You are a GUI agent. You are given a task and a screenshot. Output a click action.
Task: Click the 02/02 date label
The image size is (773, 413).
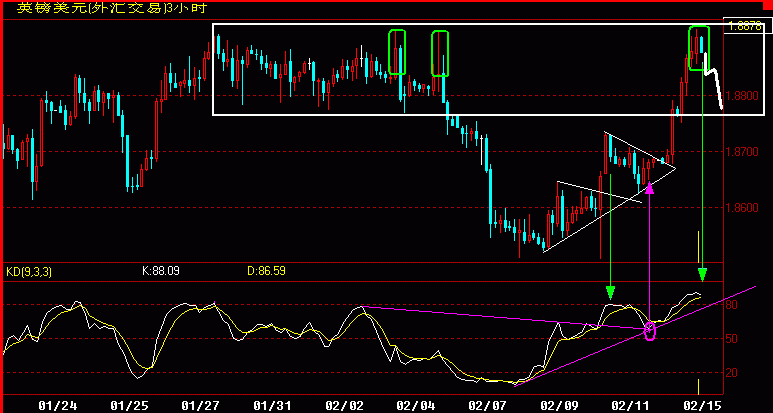pos(345,406)
